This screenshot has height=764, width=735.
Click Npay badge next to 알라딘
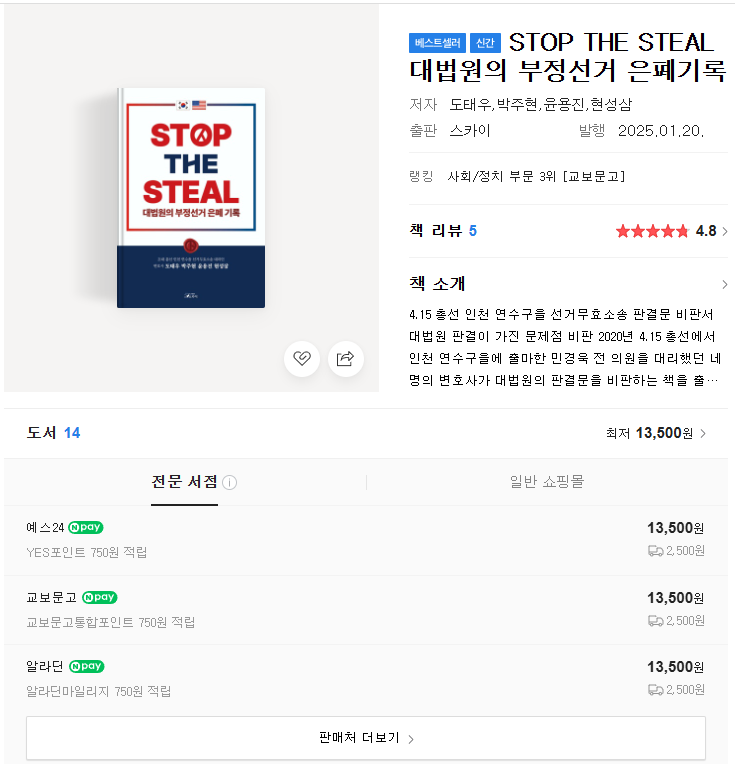click(87, 666)
